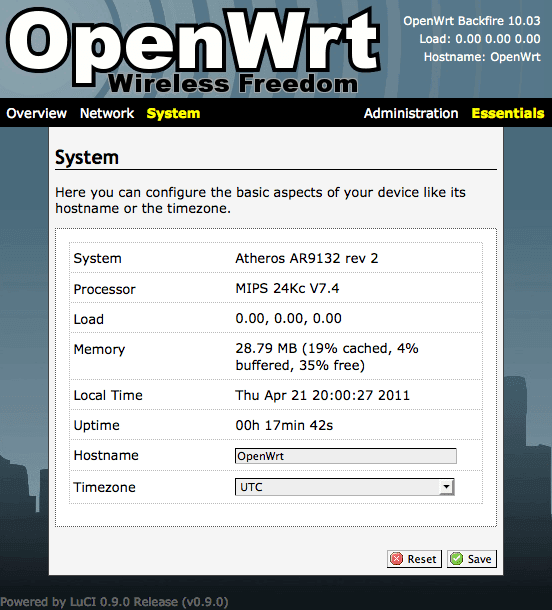Click 'Thu Apr 21 20:00:27 2011' local time
552x610 pixels.
coord(322,395)
